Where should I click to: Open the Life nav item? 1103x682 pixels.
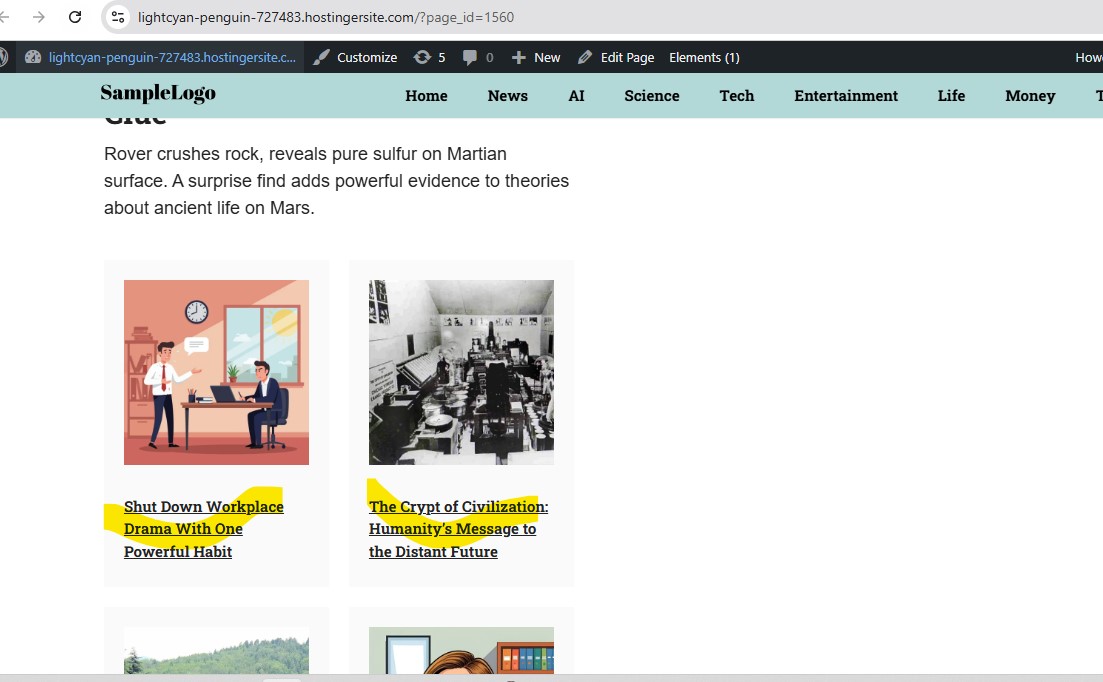tap(951, 96)
